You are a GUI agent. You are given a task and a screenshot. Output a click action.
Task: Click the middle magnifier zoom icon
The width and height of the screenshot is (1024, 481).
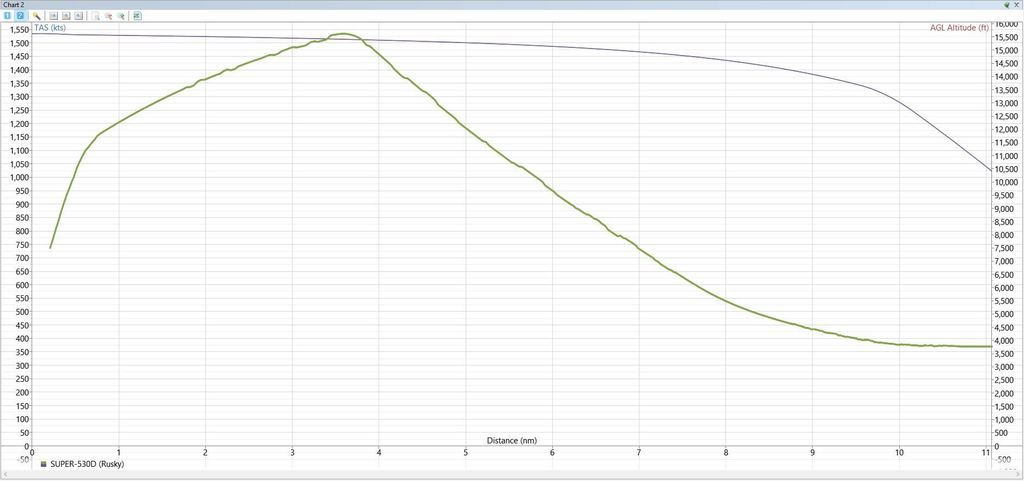(x=108, y=16)
